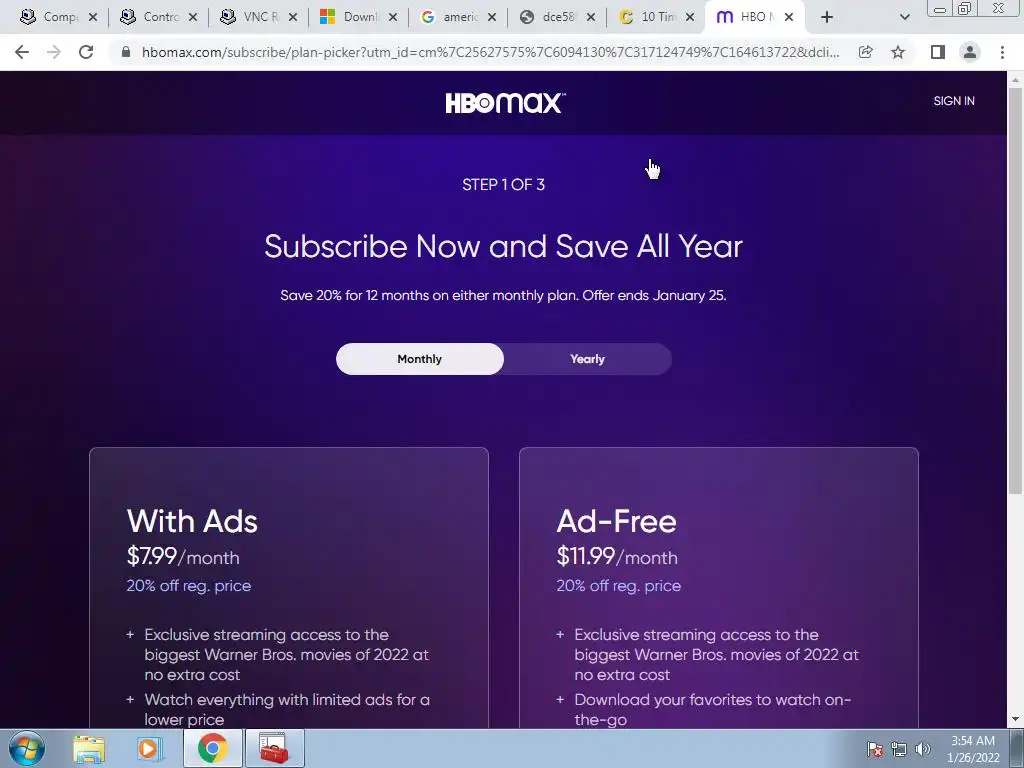Close the 'VNC R' tab
The height and width of the screenshot is (768, 1024).
tap(293, 18)
